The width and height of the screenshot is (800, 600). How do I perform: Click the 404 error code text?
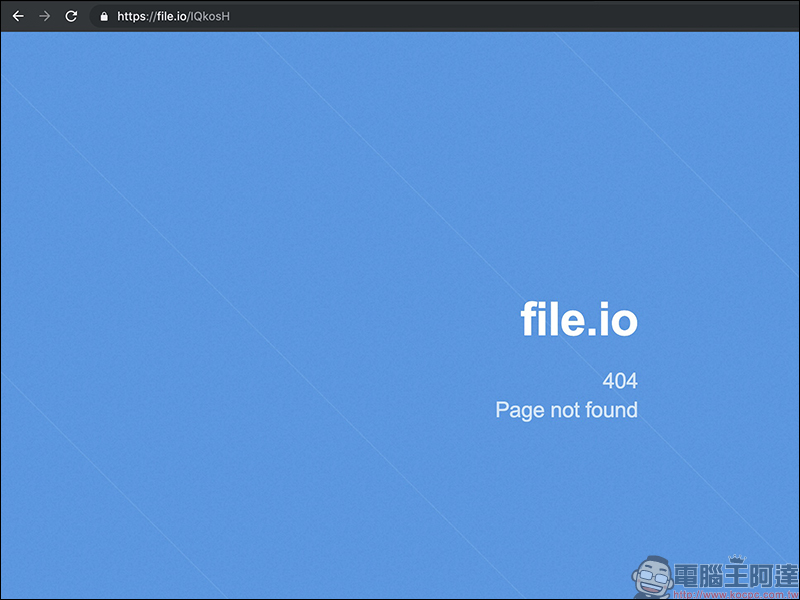click(x=619, y=381)
